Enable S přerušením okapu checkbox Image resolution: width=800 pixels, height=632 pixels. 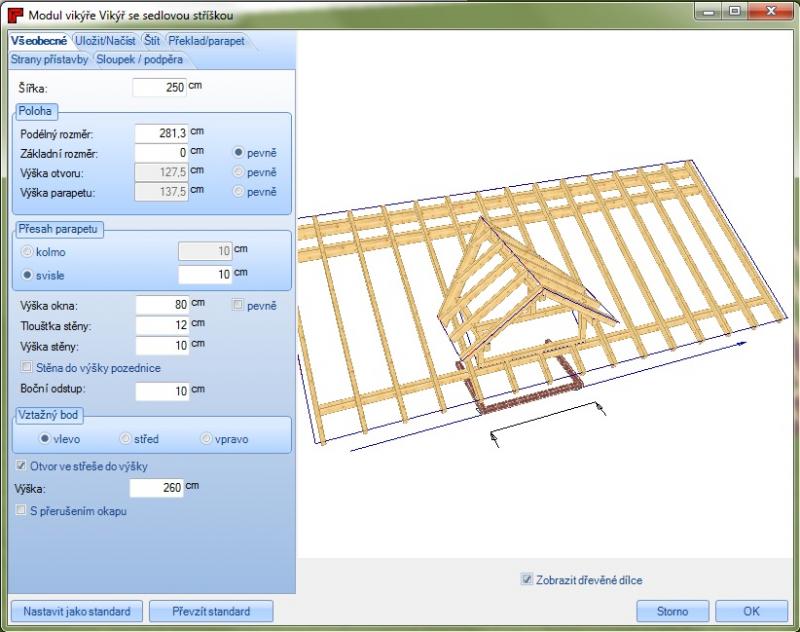tap(22, 511)
